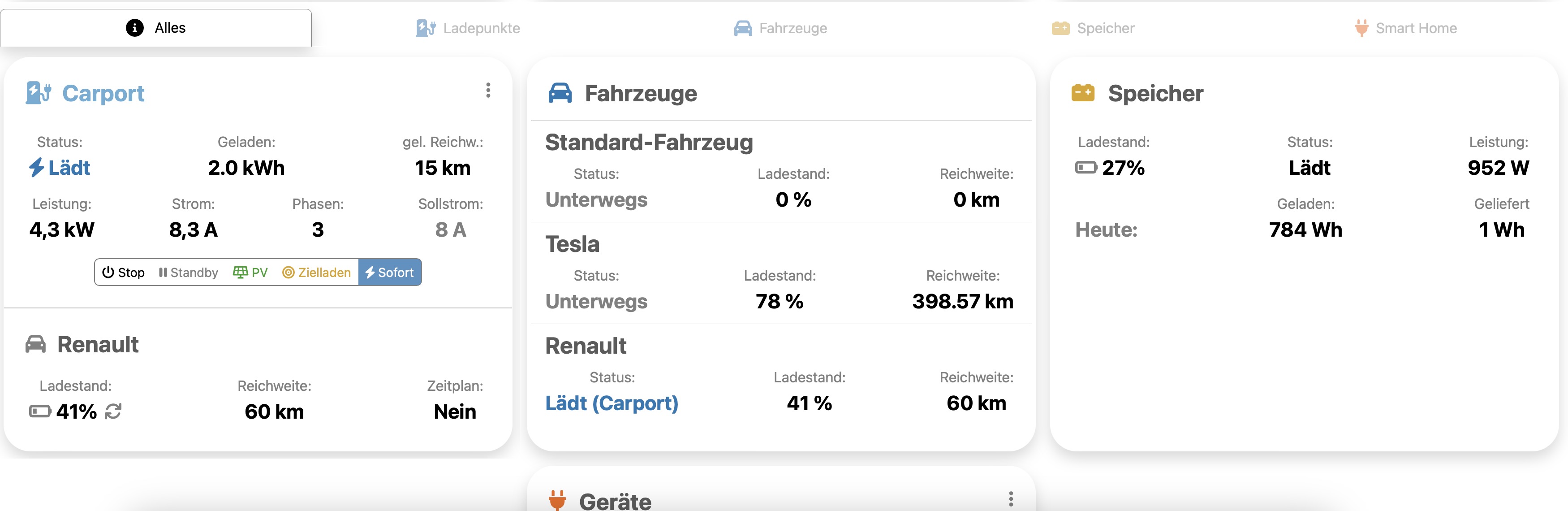Select PV charging mode
Screen dimensions: 1568x511
[250, 272]
